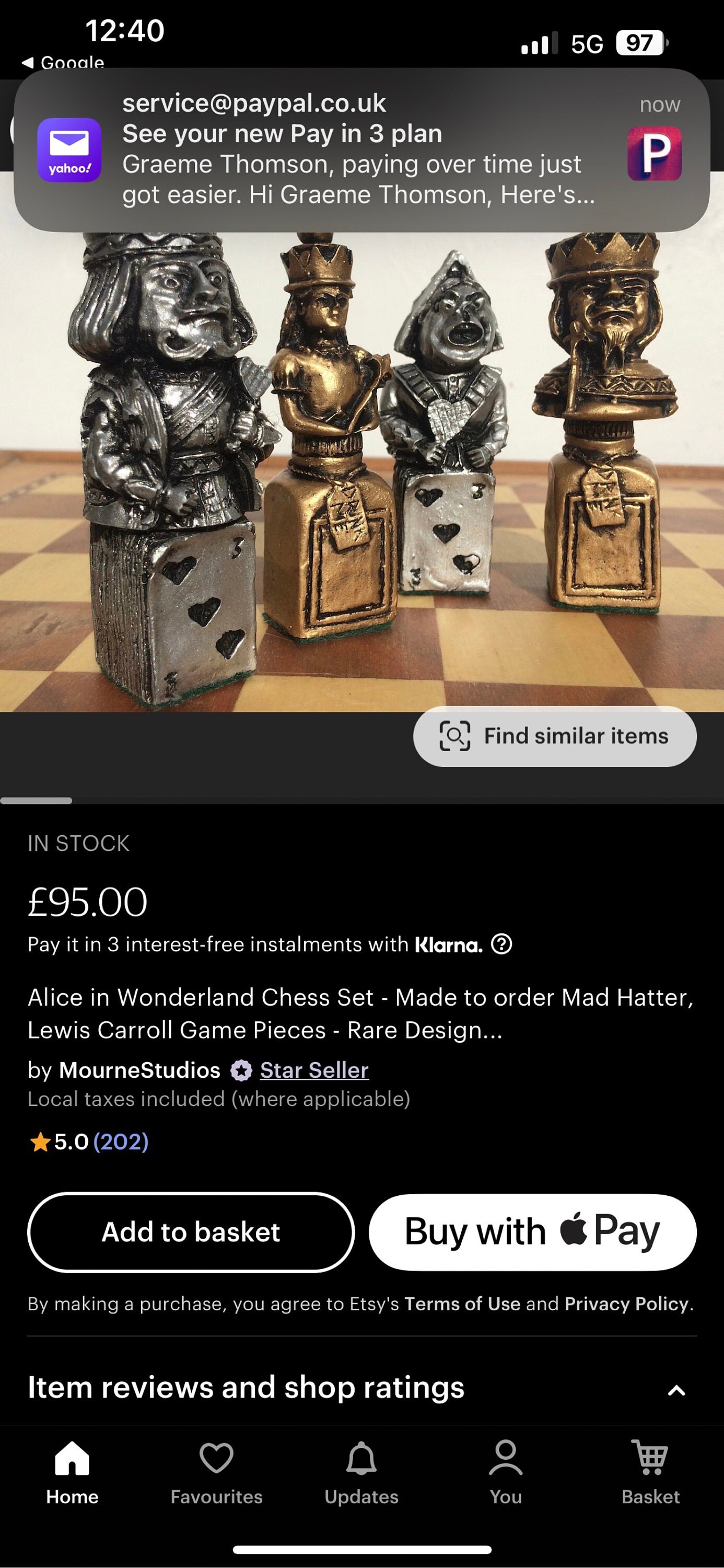Tap the PayPal logo in notification

coord(655,153)
